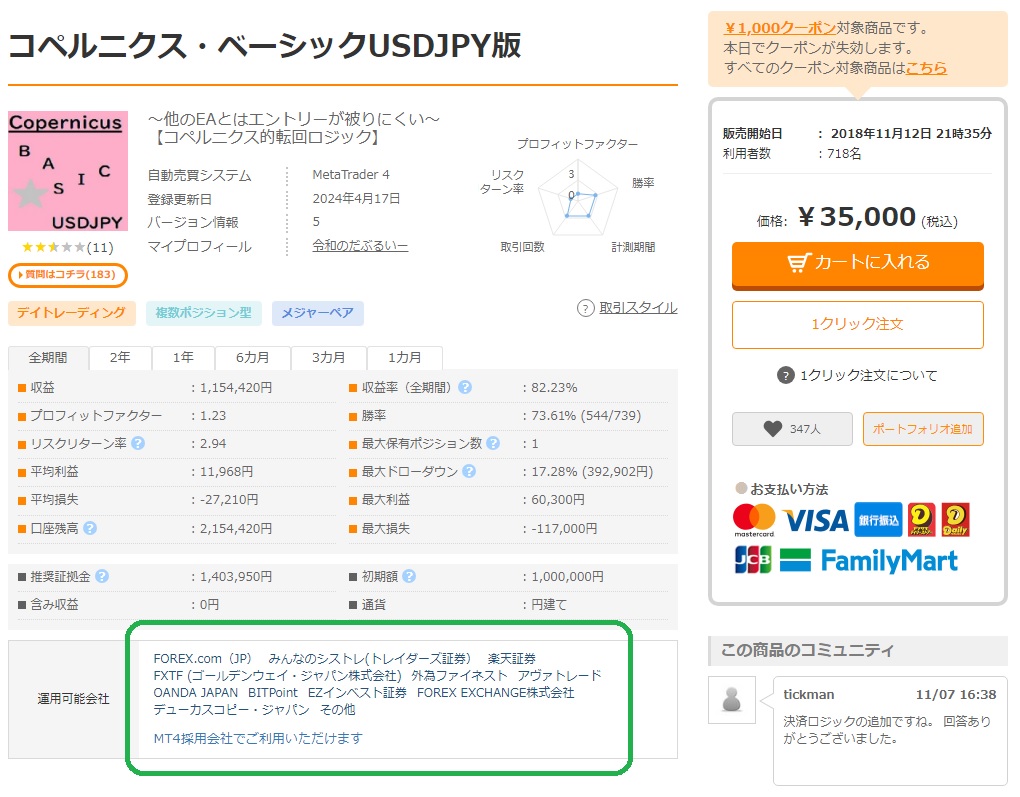Viewport: 1020px width, 797px height.
Task: Open the こちら link for coupon products
Action: 926,68
